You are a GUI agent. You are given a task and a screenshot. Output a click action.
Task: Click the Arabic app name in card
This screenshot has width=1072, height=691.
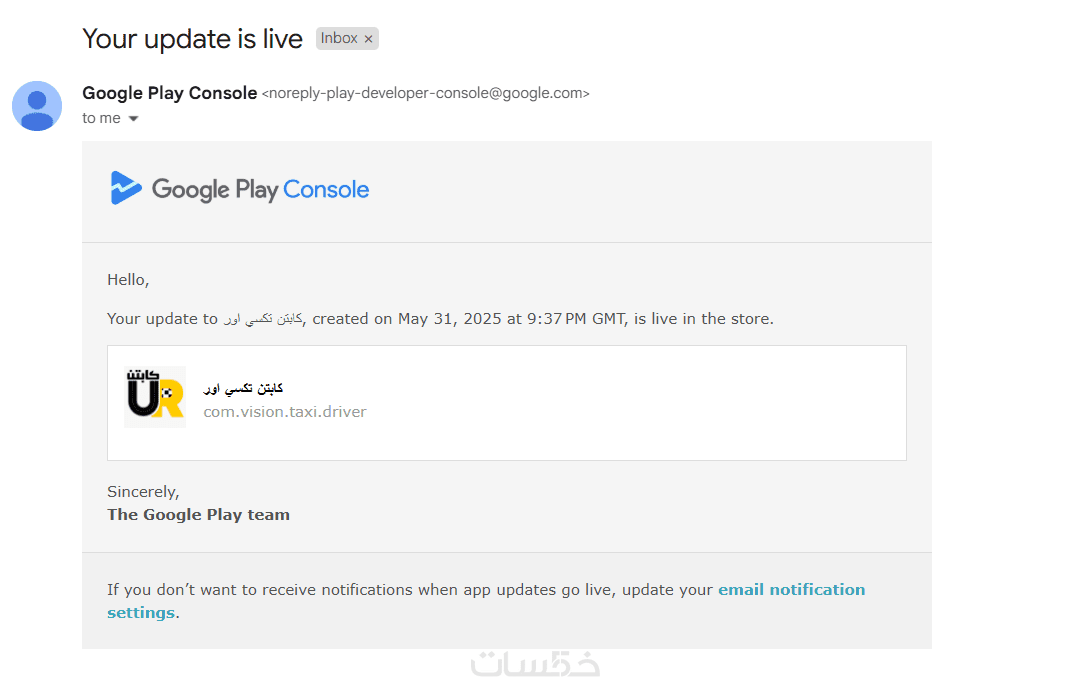pos(243,388)
